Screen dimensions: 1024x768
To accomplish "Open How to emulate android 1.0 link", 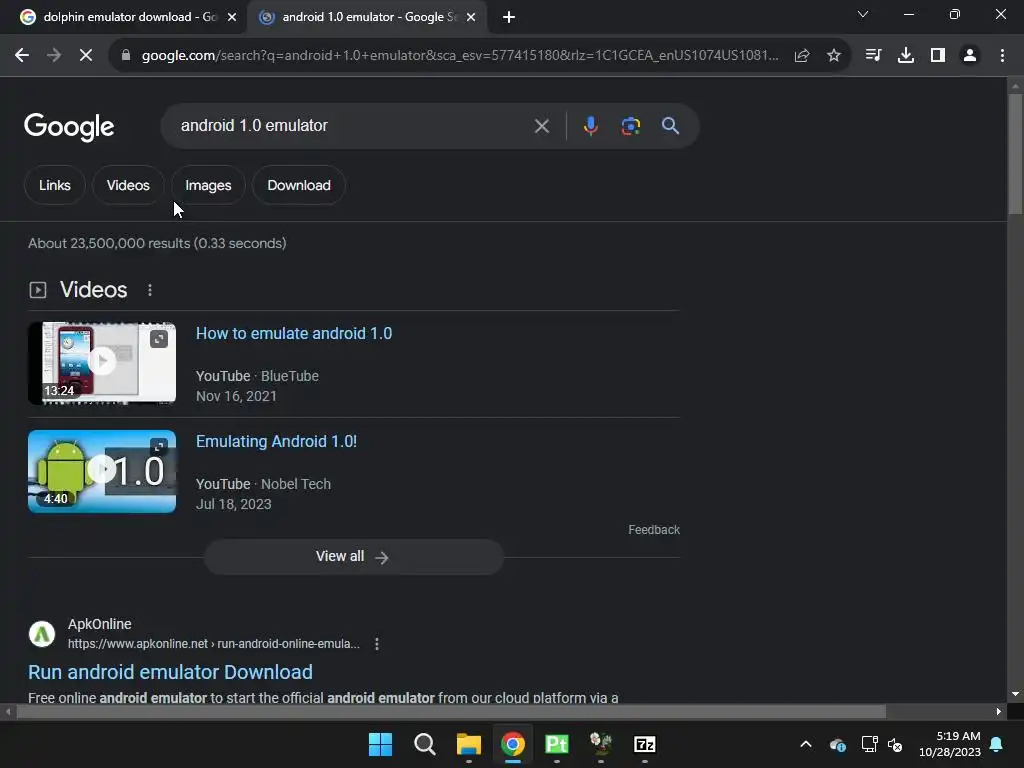I will [294, 334].
